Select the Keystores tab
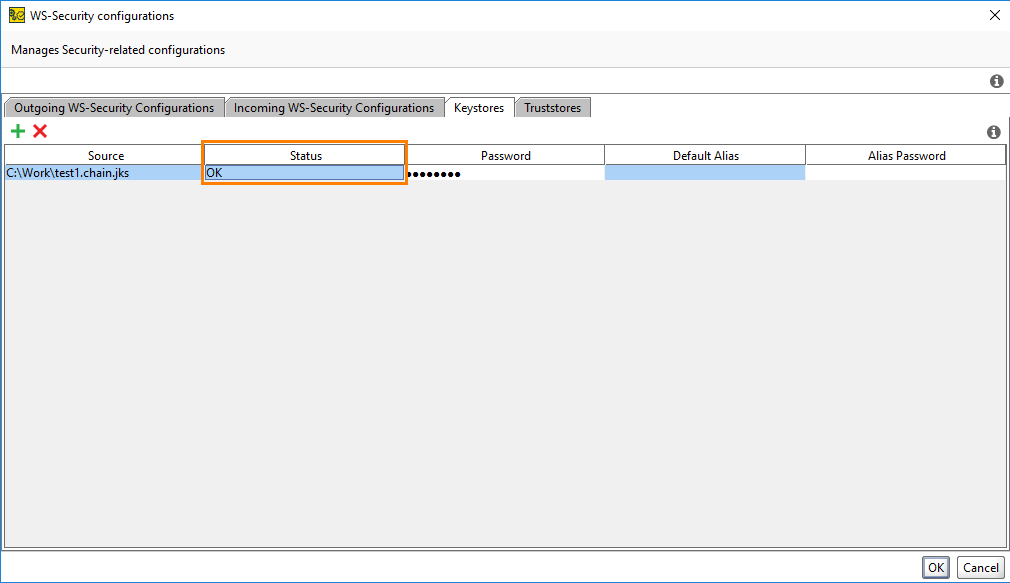 [x=481, y=107]
